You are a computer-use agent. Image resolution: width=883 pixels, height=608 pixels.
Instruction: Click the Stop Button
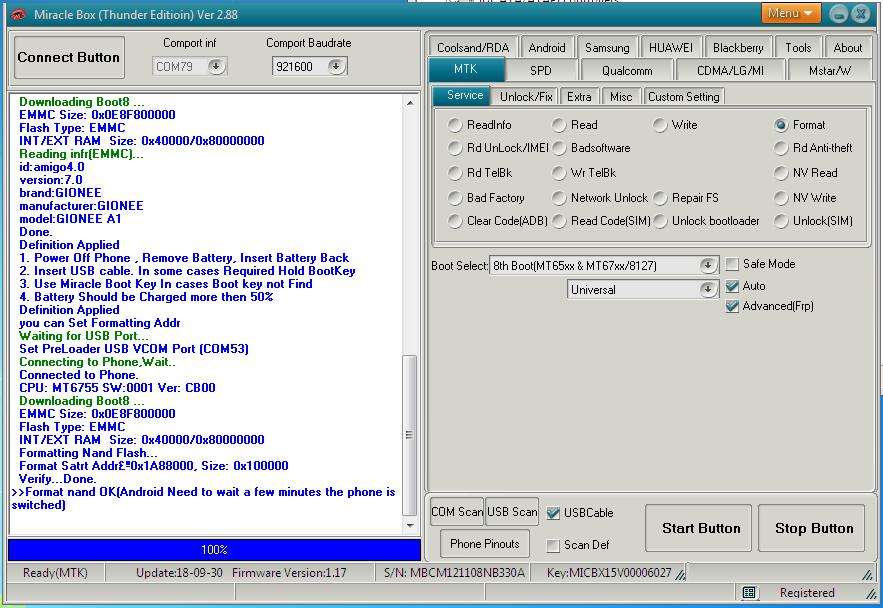811,528
